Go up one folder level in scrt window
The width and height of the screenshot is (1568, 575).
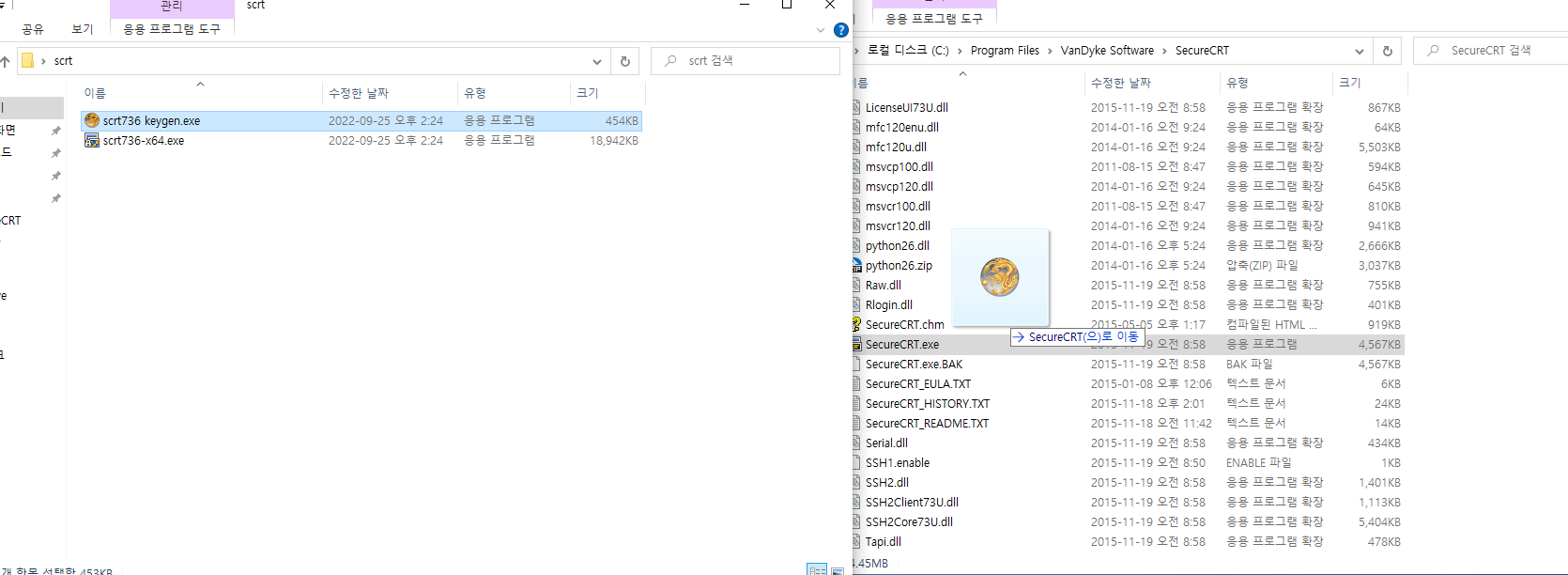coord(6,61)
